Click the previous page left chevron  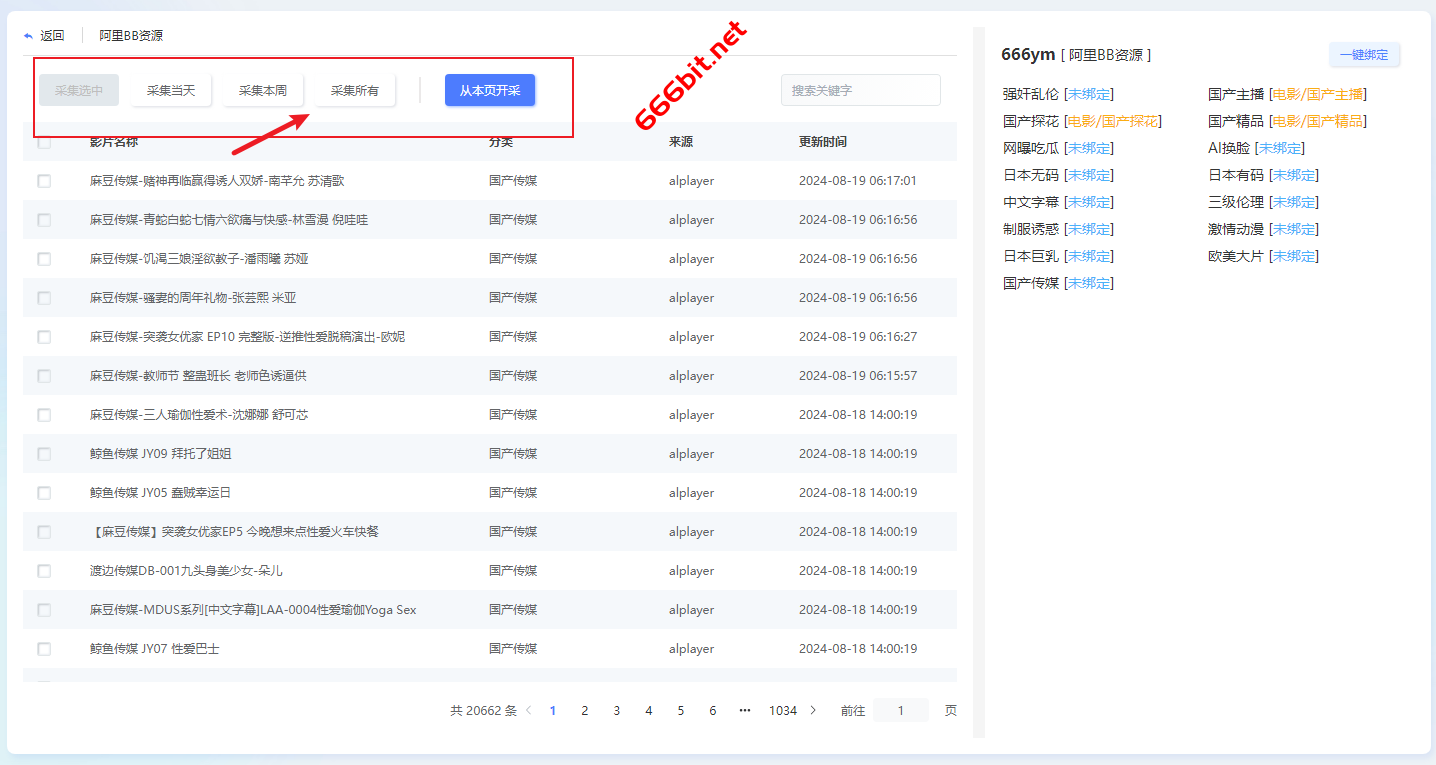529,711
